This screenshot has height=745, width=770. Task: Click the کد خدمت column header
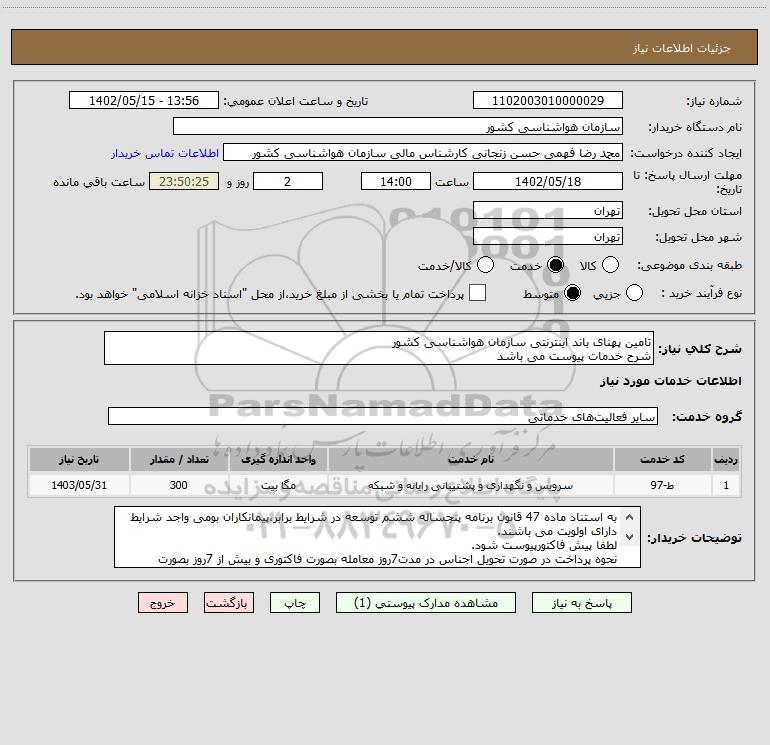[662, 460]
